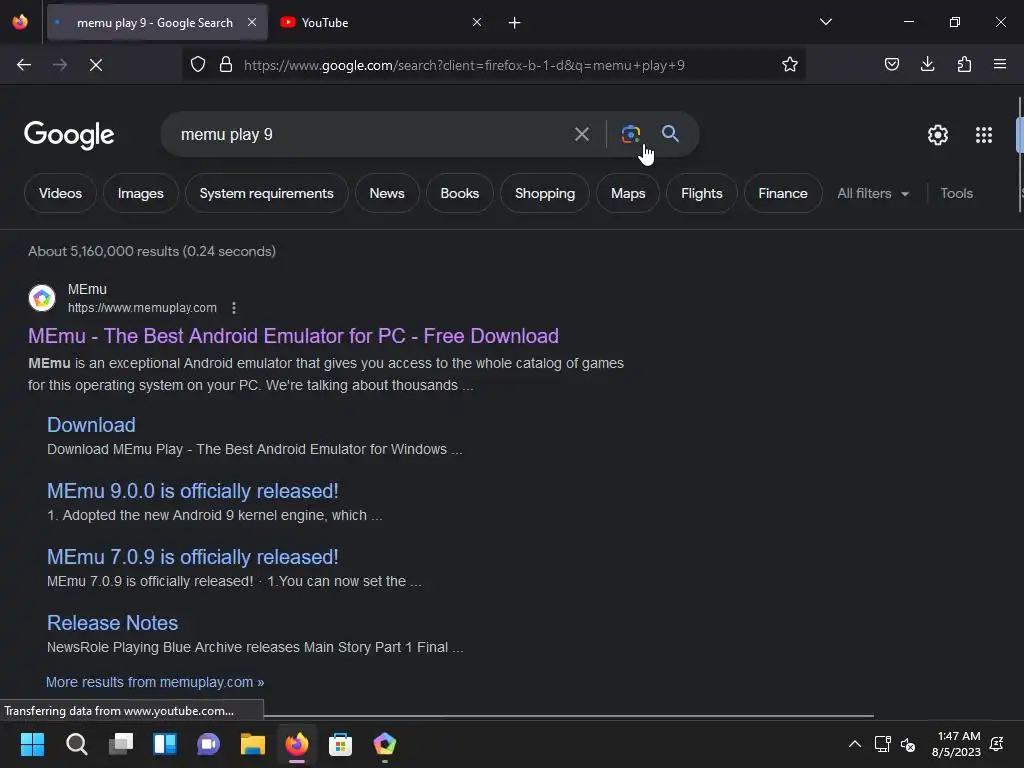Viewport: 1024px width, 768px height.
Task: Clear the search query with the X
Action: [581, 135]
